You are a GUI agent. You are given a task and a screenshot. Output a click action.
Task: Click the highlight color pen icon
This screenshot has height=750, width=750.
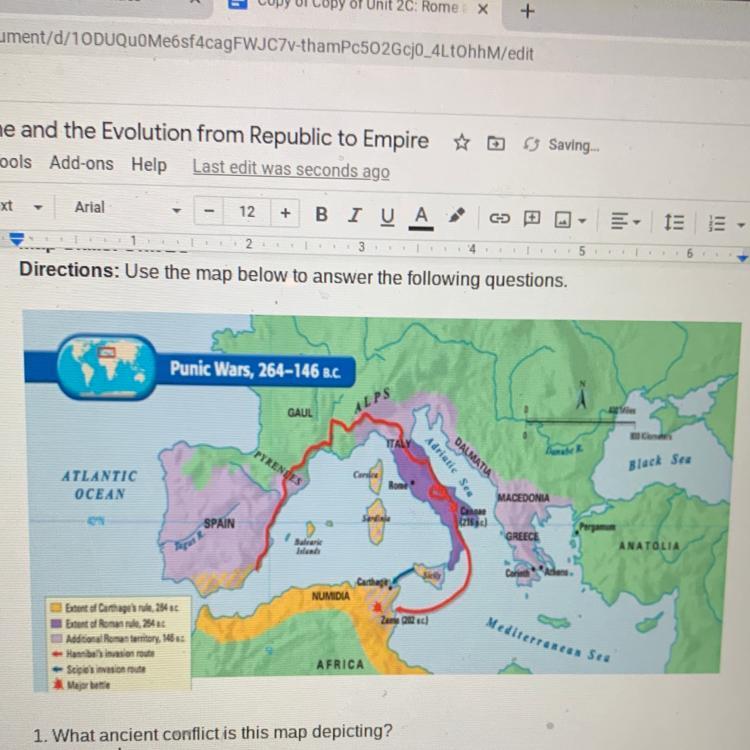[457, 215]
